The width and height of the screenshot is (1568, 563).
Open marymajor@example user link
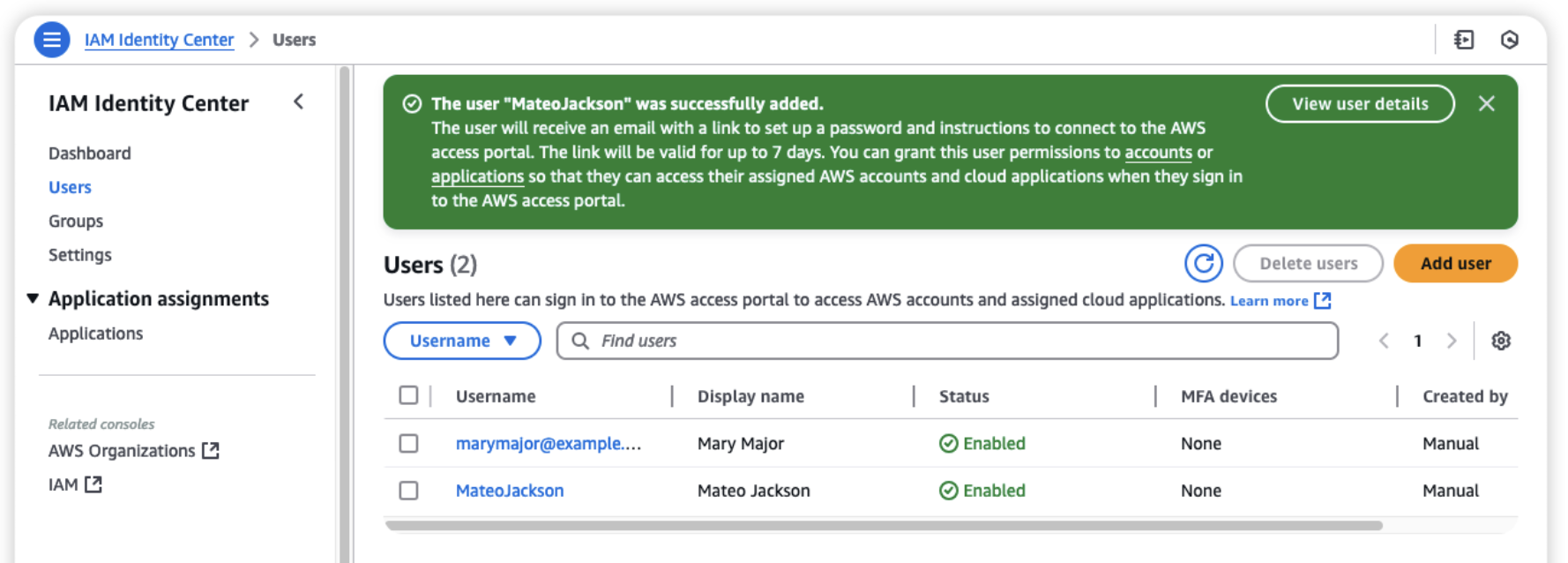[549, 444]
